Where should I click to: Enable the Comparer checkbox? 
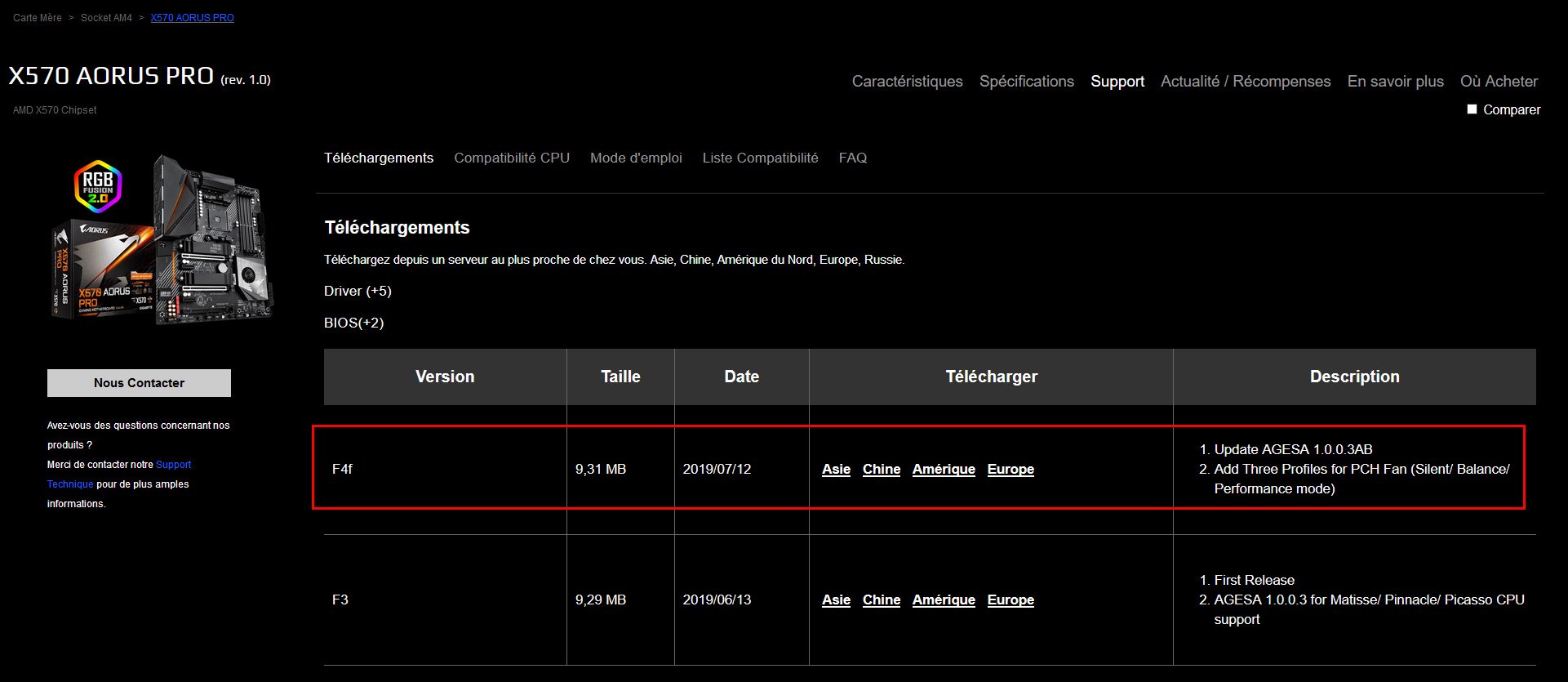click(x=1472, y=109)
